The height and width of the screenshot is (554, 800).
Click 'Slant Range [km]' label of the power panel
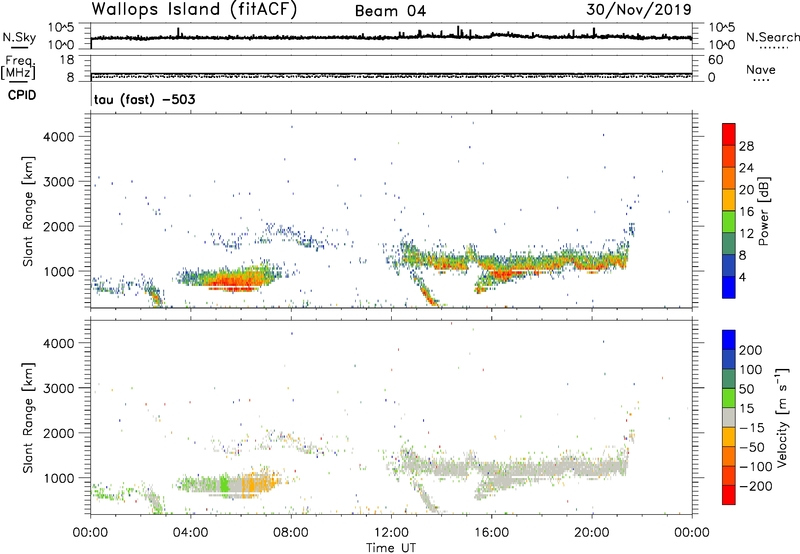tap(28, 211)
